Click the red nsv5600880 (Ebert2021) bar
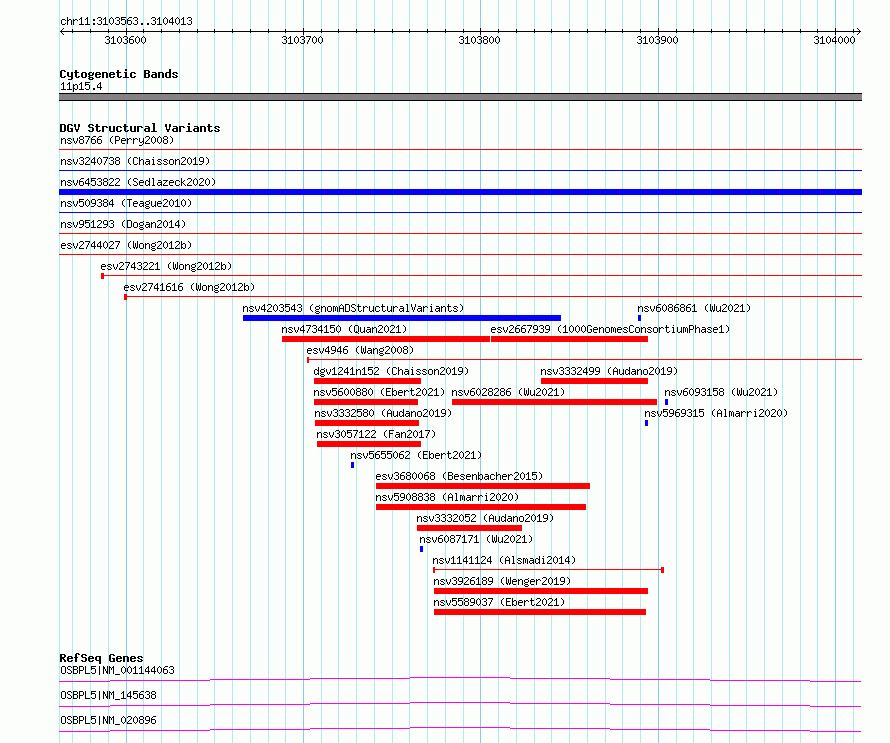Viewport: 890px width, 743px height. (366, 402)
